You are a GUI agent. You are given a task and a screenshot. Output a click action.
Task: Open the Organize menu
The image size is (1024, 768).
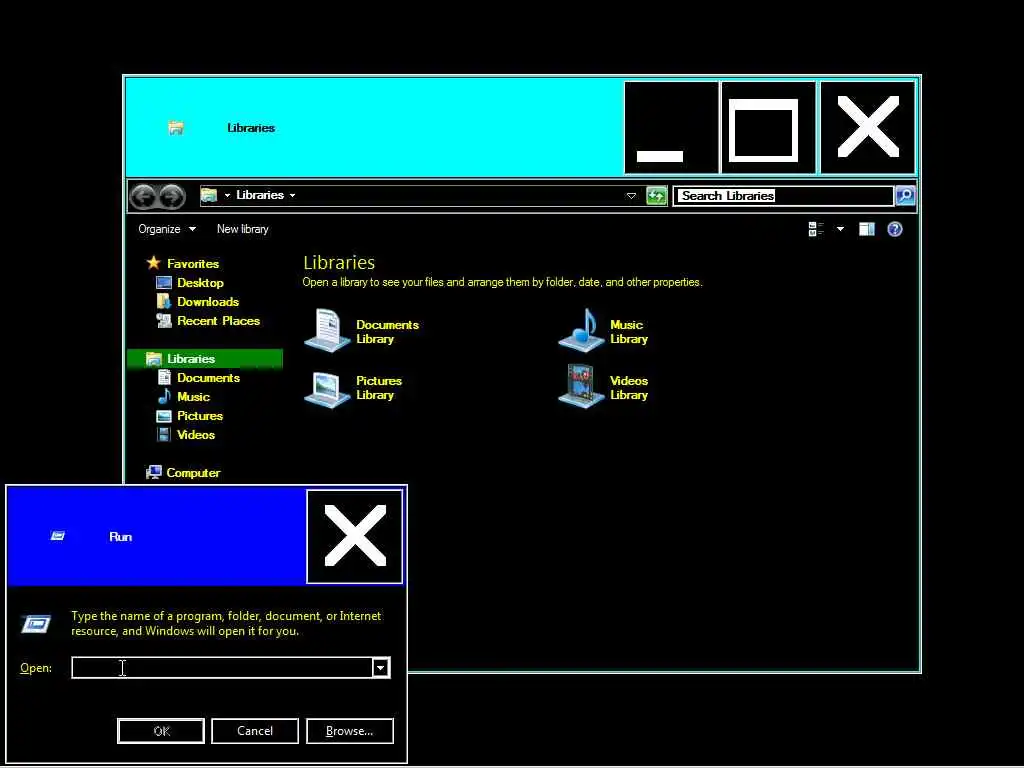click(x=167, y=229)
